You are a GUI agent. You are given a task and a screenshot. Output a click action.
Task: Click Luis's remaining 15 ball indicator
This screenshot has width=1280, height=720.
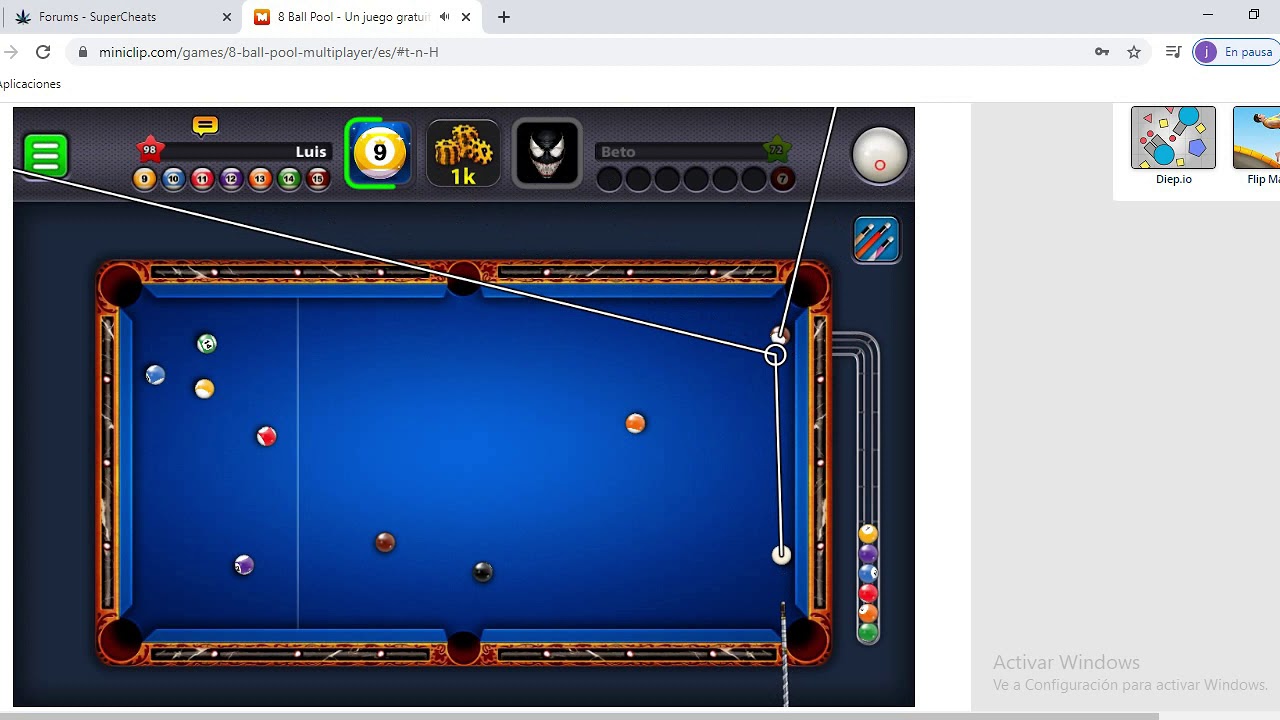(319, 179)
